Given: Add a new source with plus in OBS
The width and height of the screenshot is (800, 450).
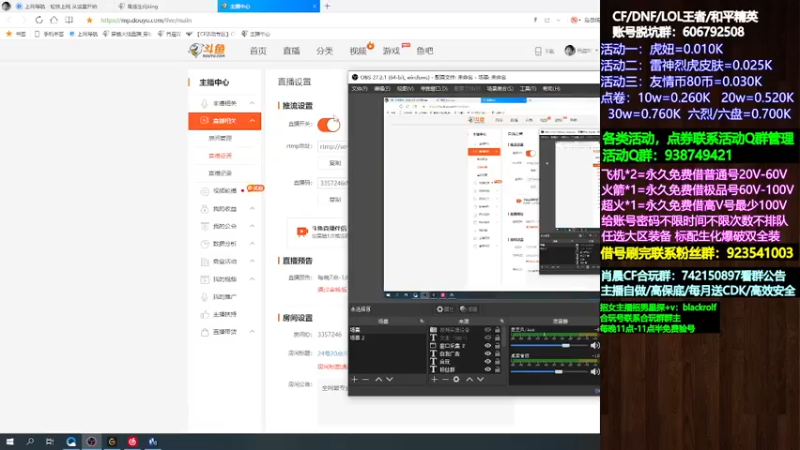Looking at the screenshot, I should [434, 379].
